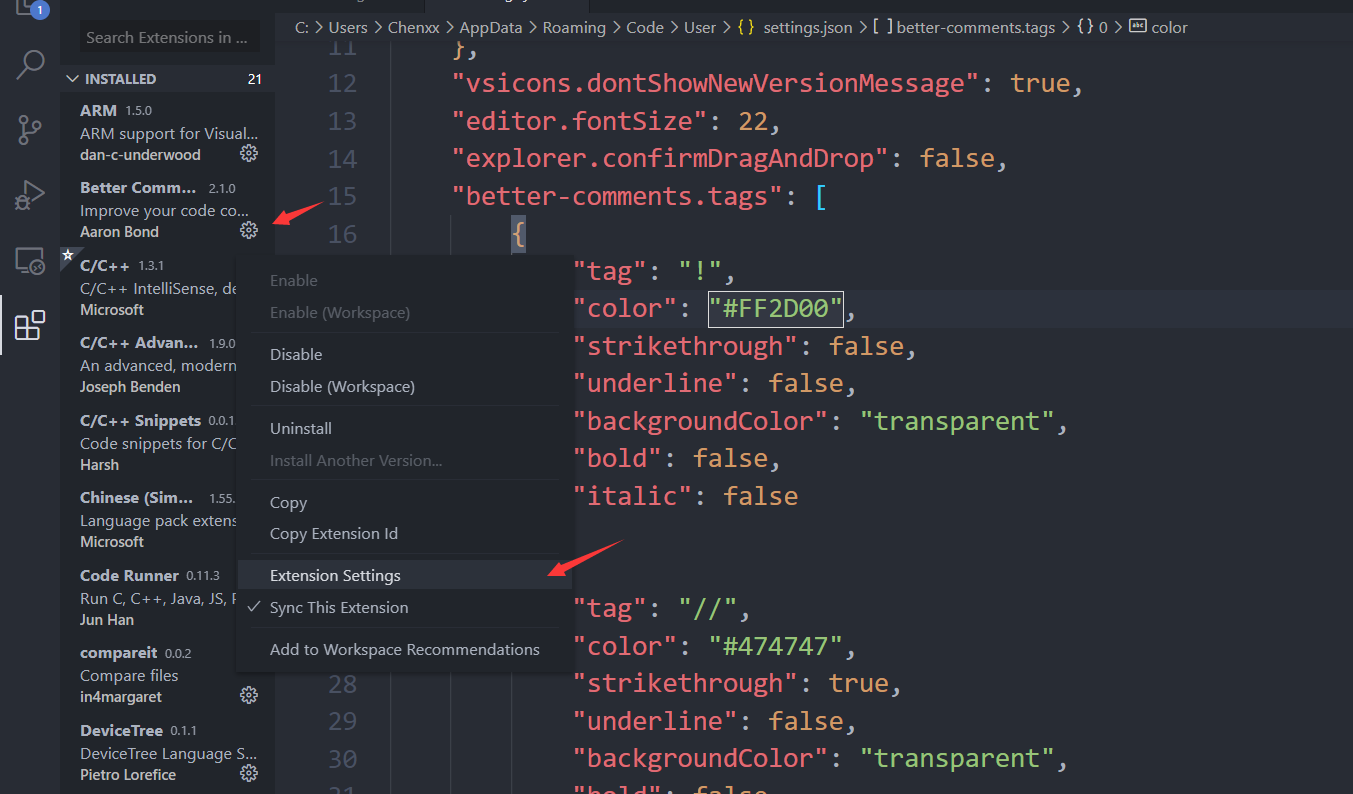Select Copy in context menu
This screenshot has width=1353, height=794.
coord(288,502)
